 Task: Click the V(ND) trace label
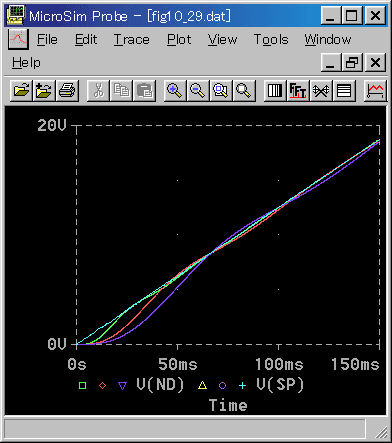pyautogui.click(x=160, y=385)
